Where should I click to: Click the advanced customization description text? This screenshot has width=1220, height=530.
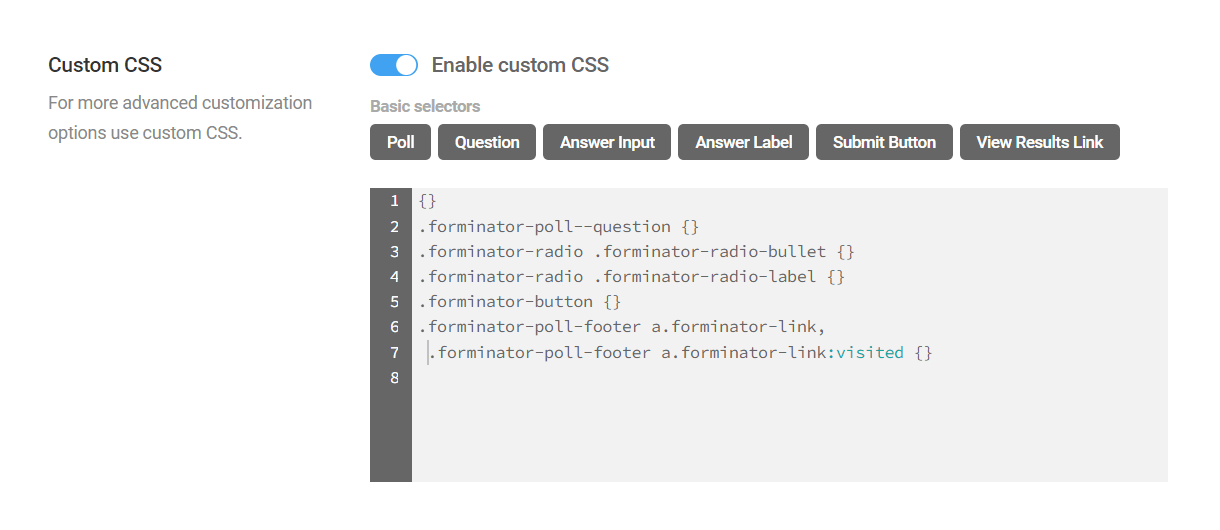coord(180,117)
